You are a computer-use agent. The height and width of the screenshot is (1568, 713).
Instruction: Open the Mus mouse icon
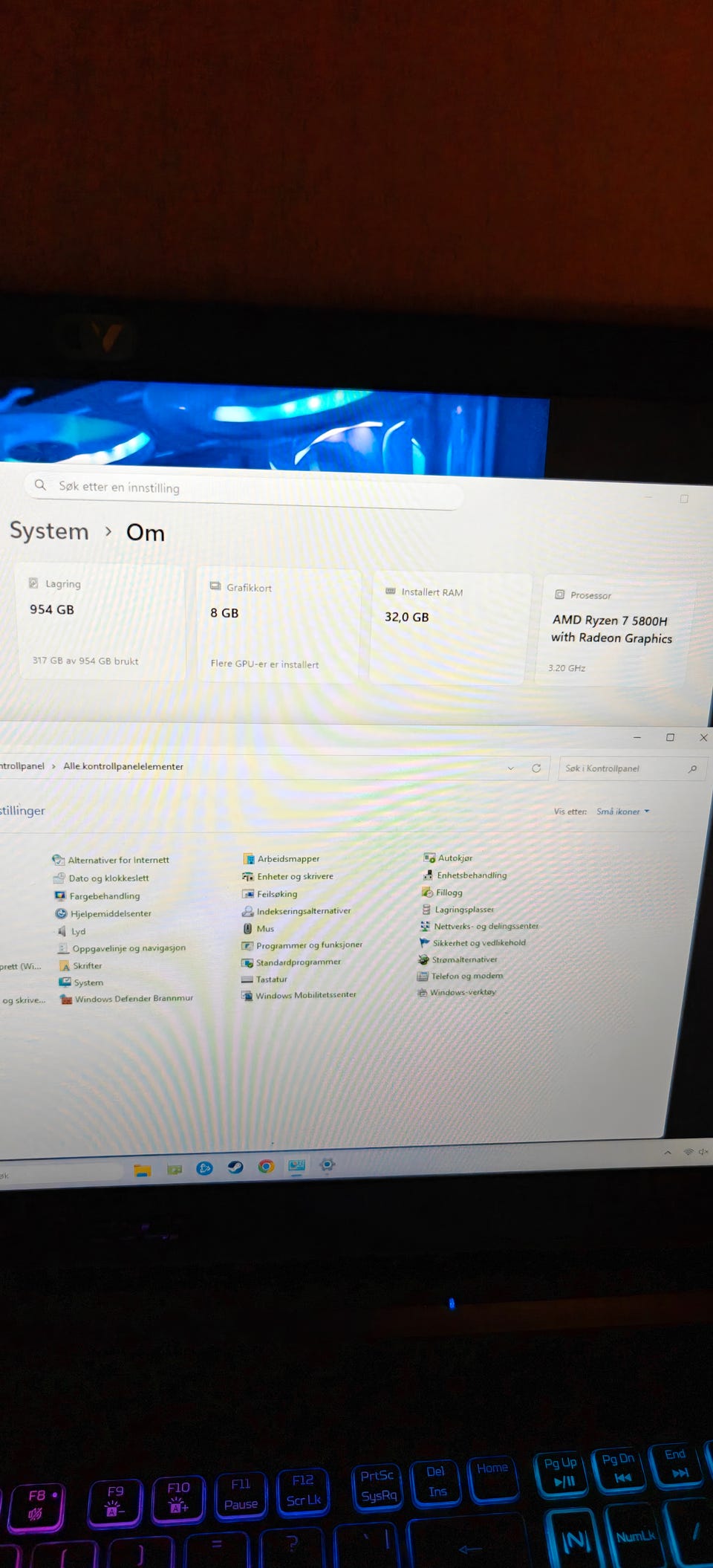(248, 929)
